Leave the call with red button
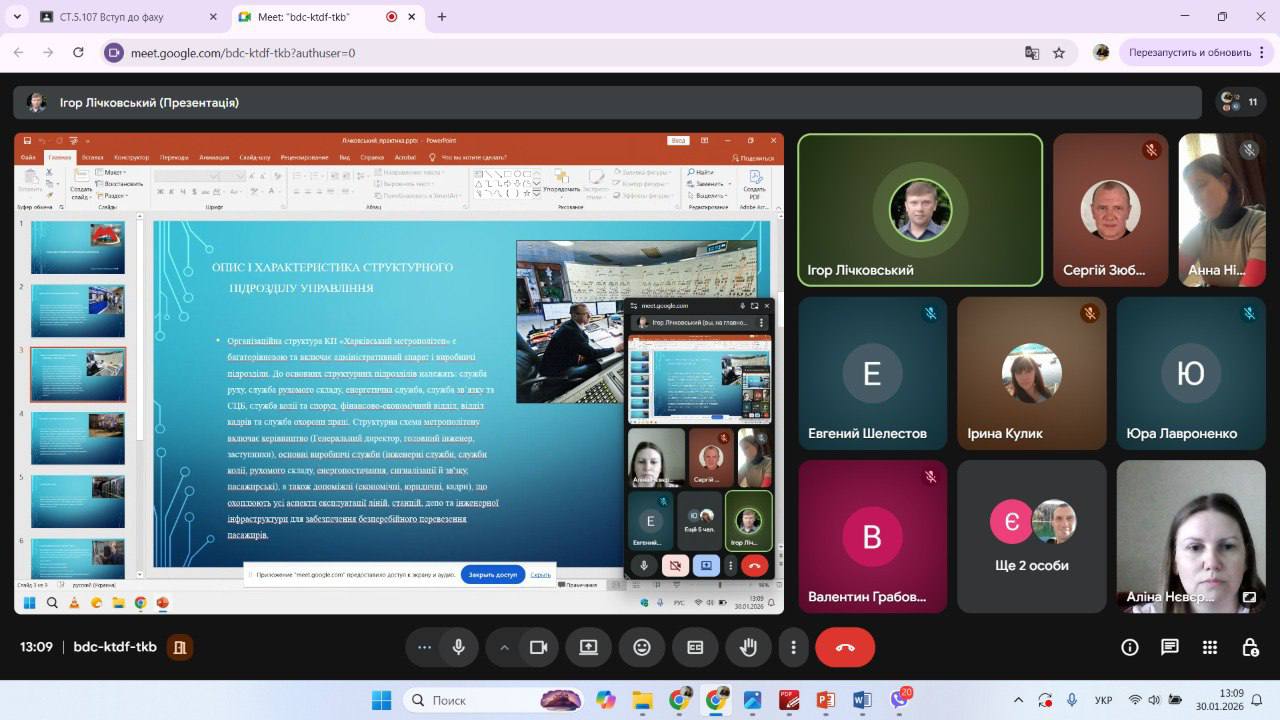 point(845,647)
